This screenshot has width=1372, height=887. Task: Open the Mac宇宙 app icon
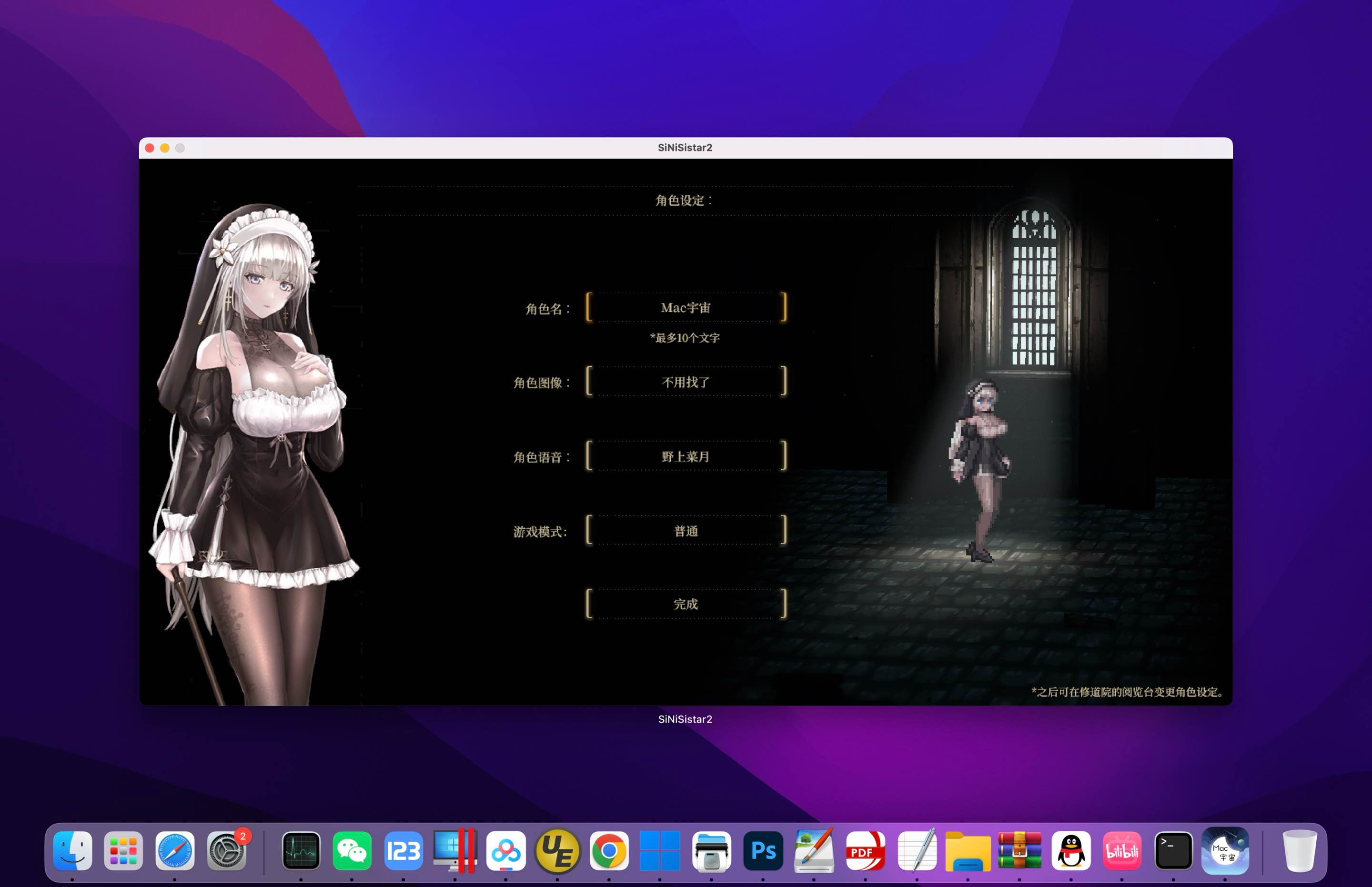(x=1225, y=851)
